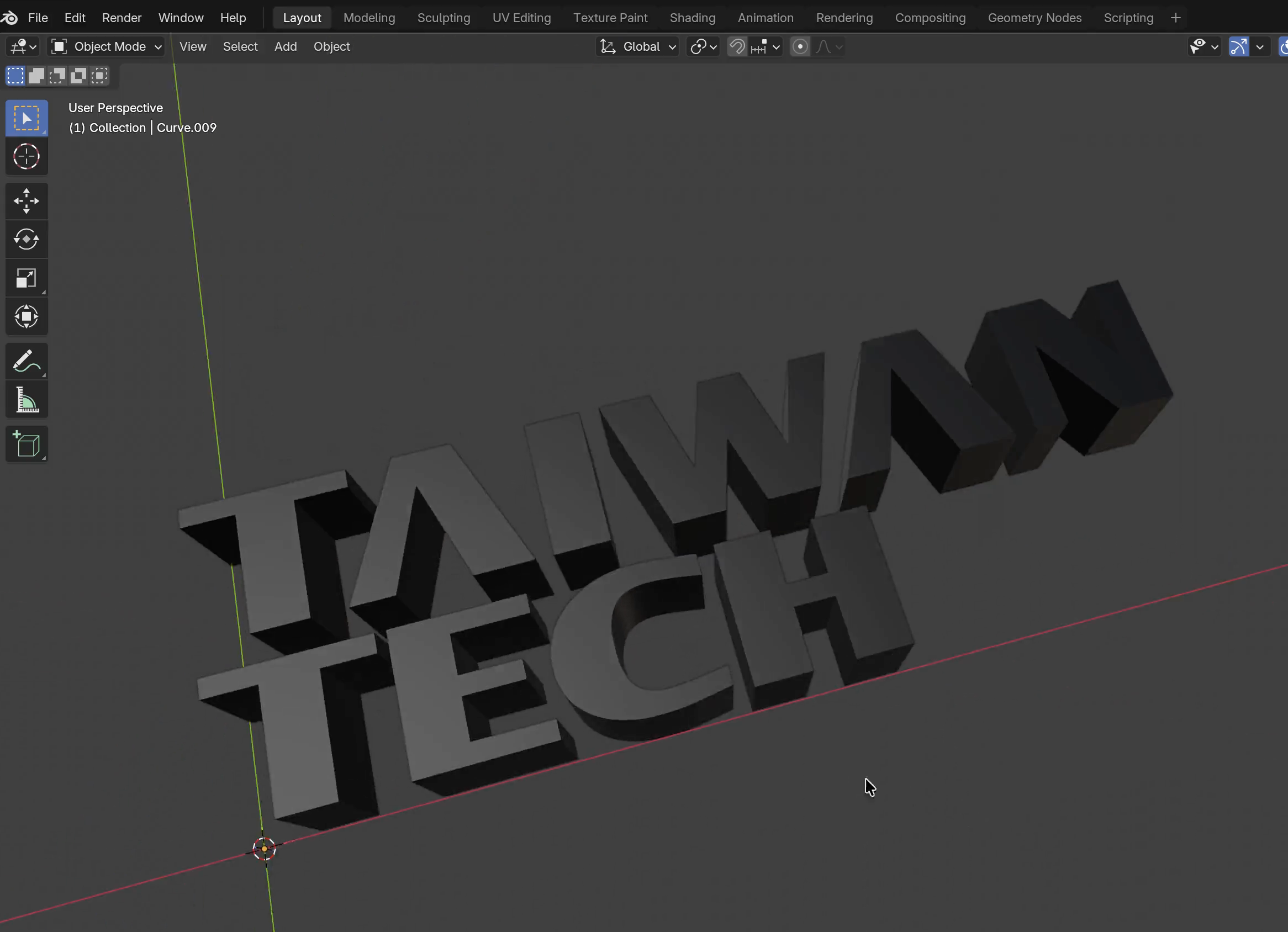Switch to the Texture Paint workspace
Image resolution: width=1288 pixels, height=932 pixels.
610,18
